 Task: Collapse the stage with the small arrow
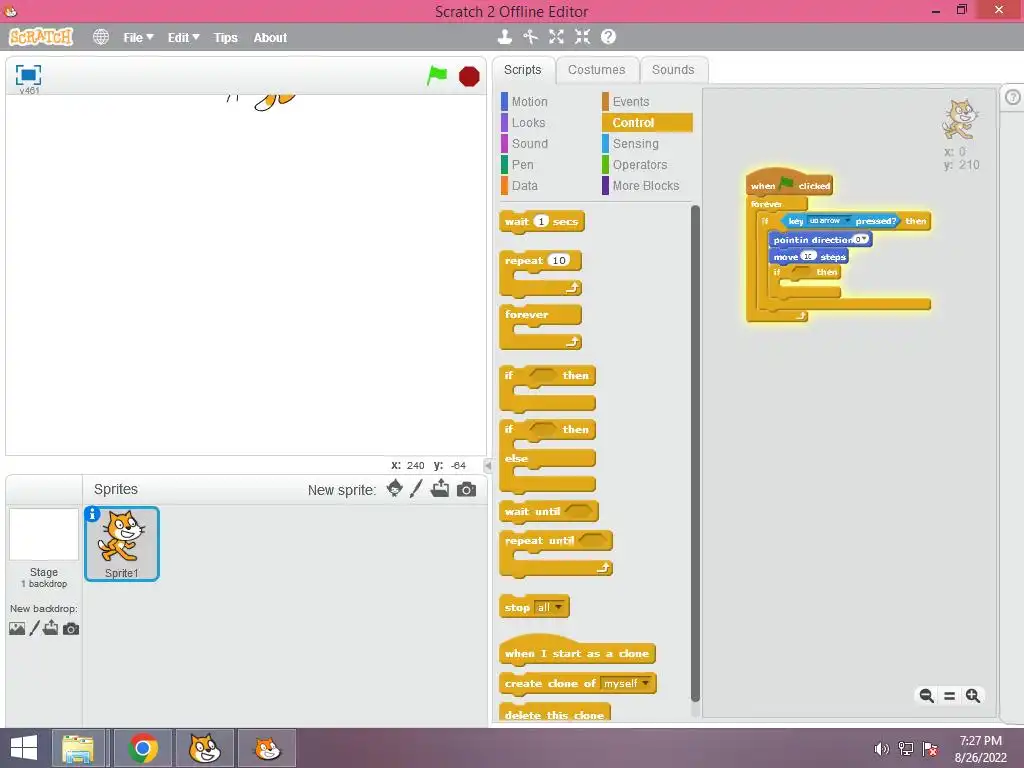tap(488, 466)
